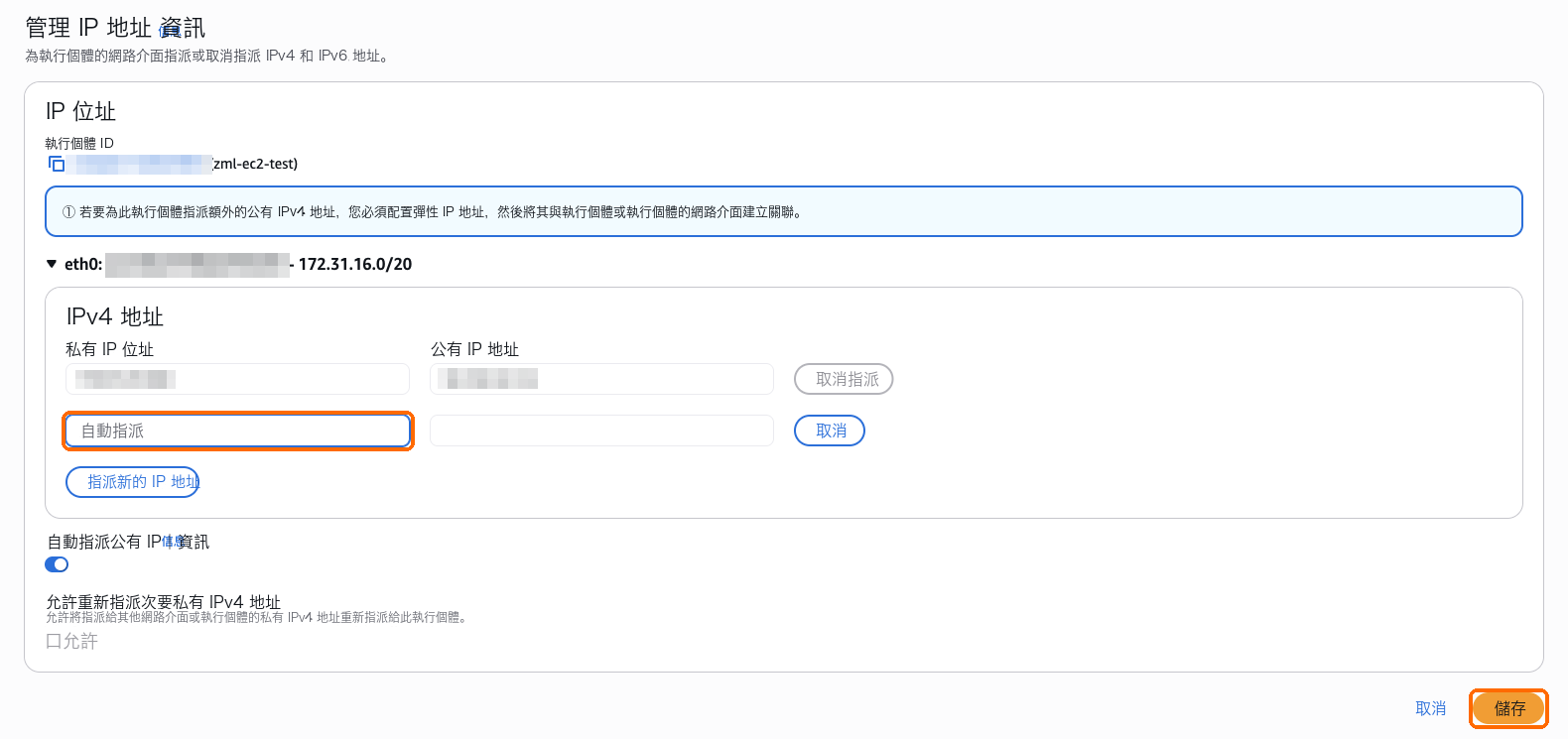Click the zml-ec2-test instance name text
1568x739 pixels.
[255, 164]
